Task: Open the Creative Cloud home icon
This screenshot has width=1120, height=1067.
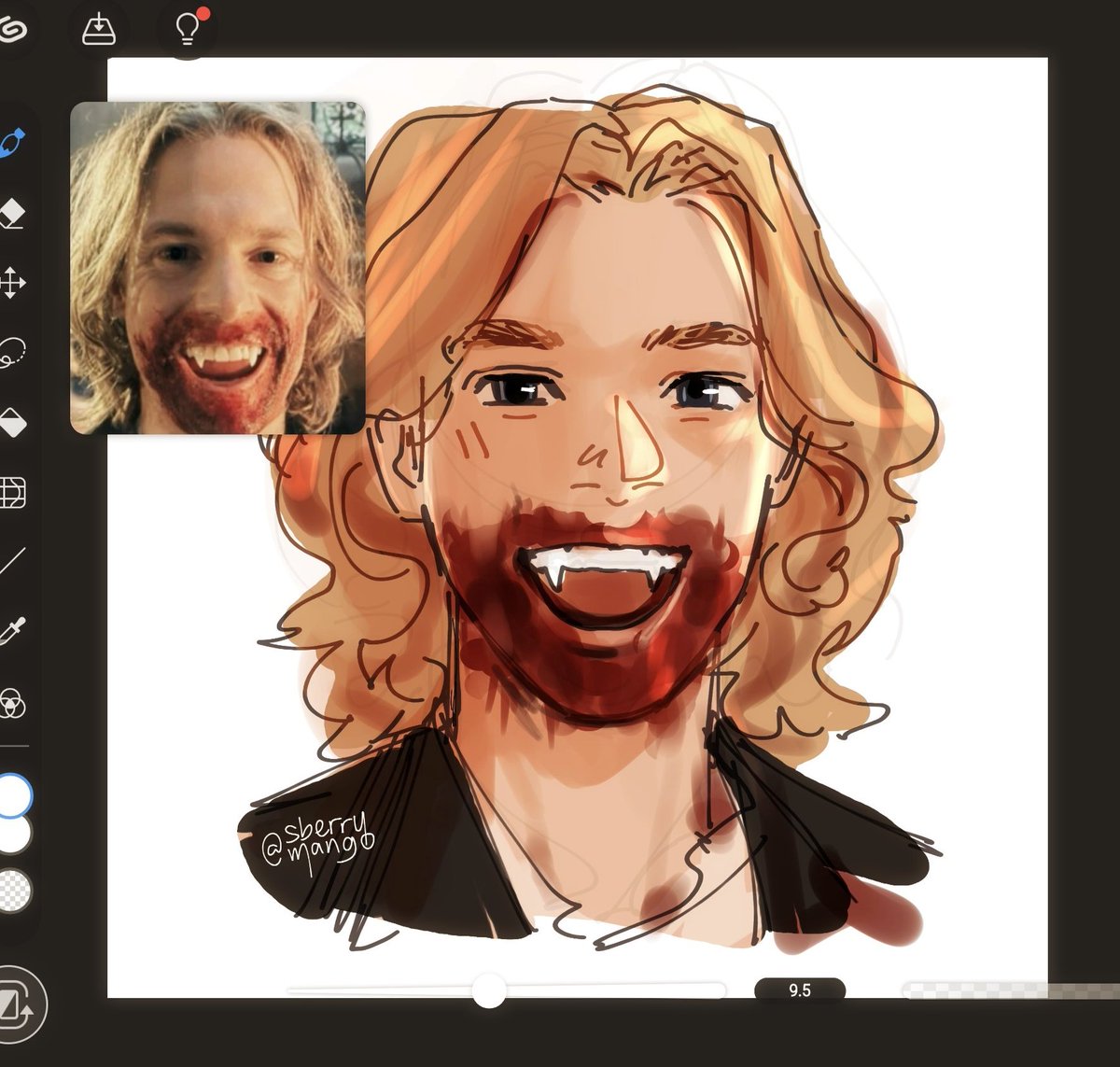Action: click(x=13, y=31)
